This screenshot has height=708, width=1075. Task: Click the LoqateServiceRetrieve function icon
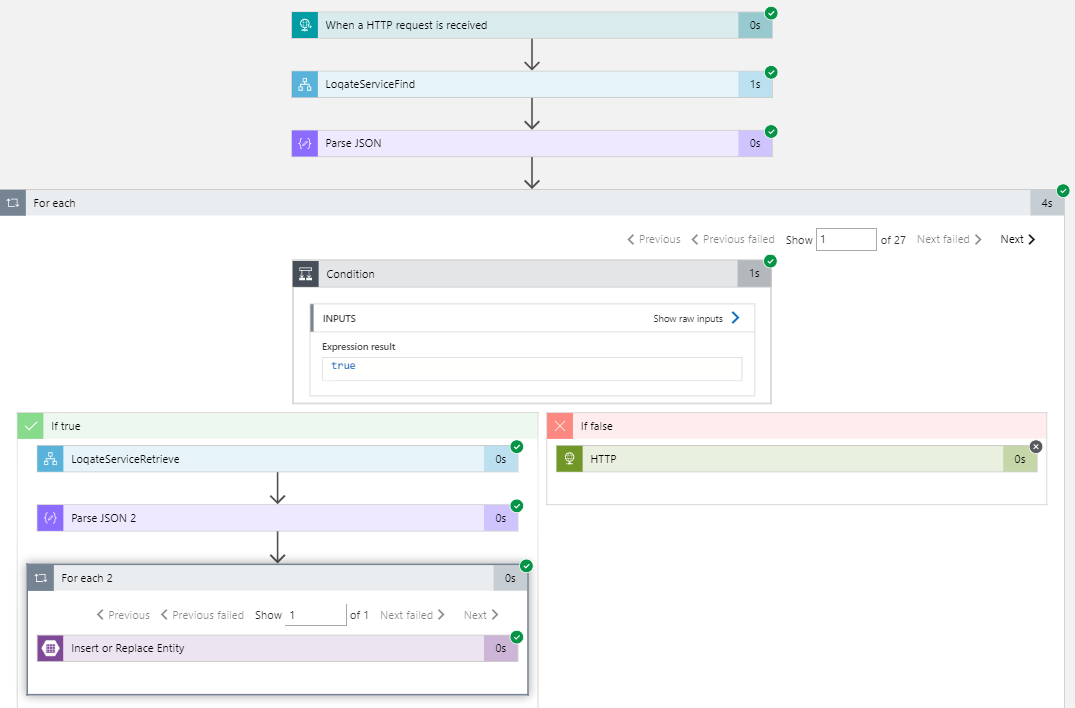(50, 459)
